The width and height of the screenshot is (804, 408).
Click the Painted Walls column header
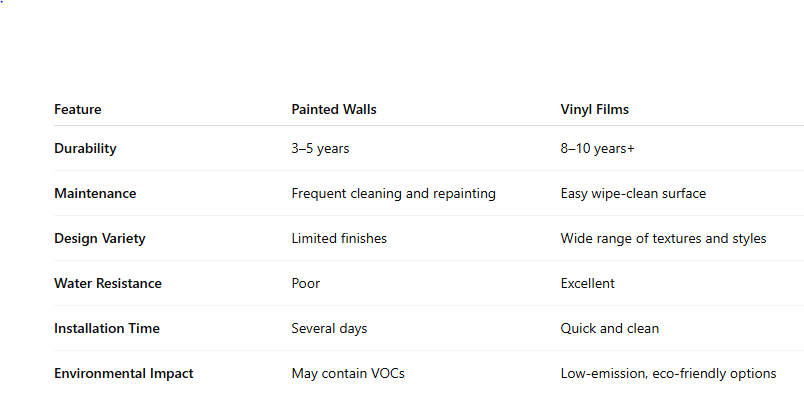tap(332, 109)
